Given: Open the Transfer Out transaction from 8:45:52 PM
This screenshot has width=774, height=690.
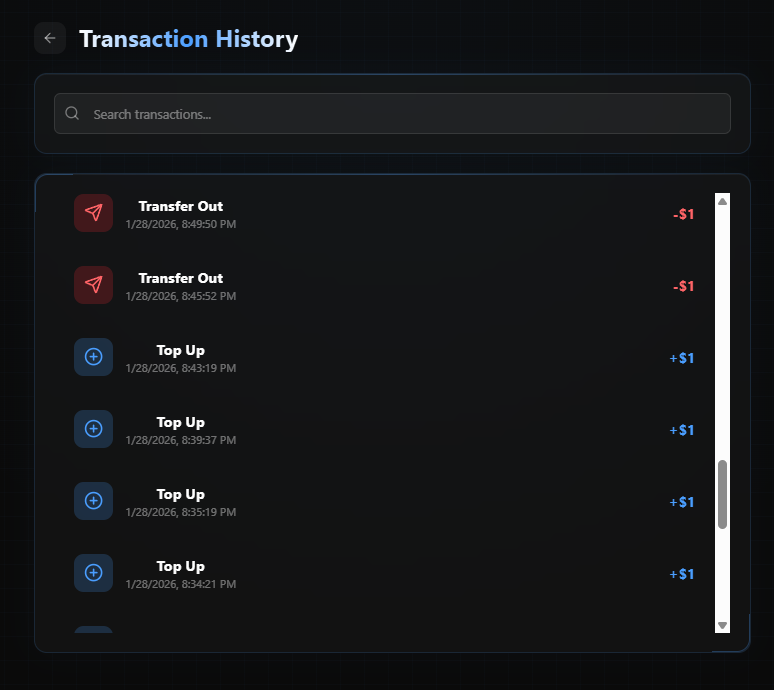Looking at the screenshot, I should (x=181, y=279).
